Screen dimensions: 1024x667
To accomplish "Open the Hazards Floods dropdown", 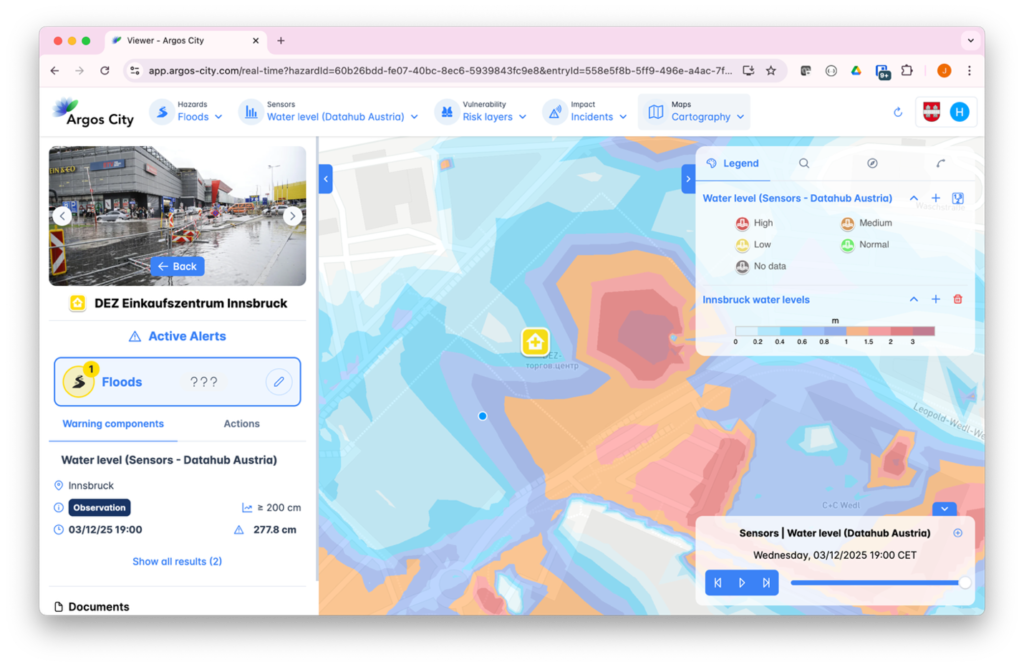I will [186, 111].
